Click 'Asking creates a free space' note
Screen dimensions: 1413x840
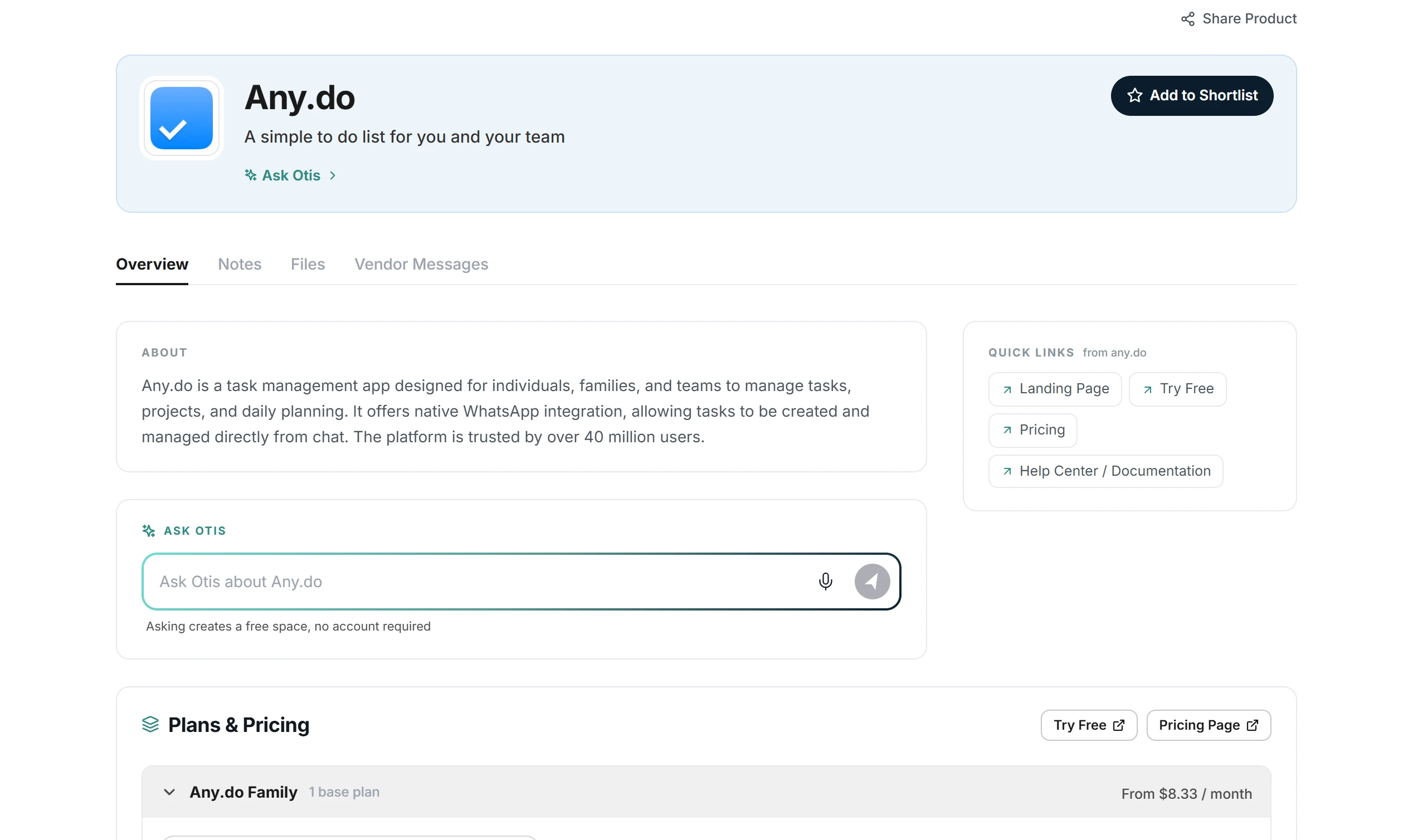288,626
